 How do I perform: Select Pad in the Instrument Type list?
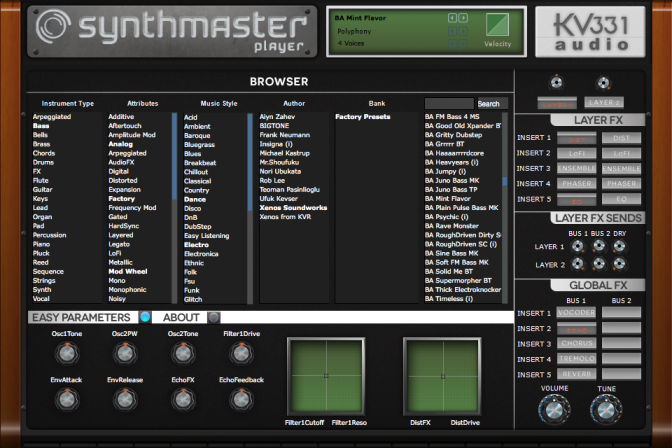[39, 226]
